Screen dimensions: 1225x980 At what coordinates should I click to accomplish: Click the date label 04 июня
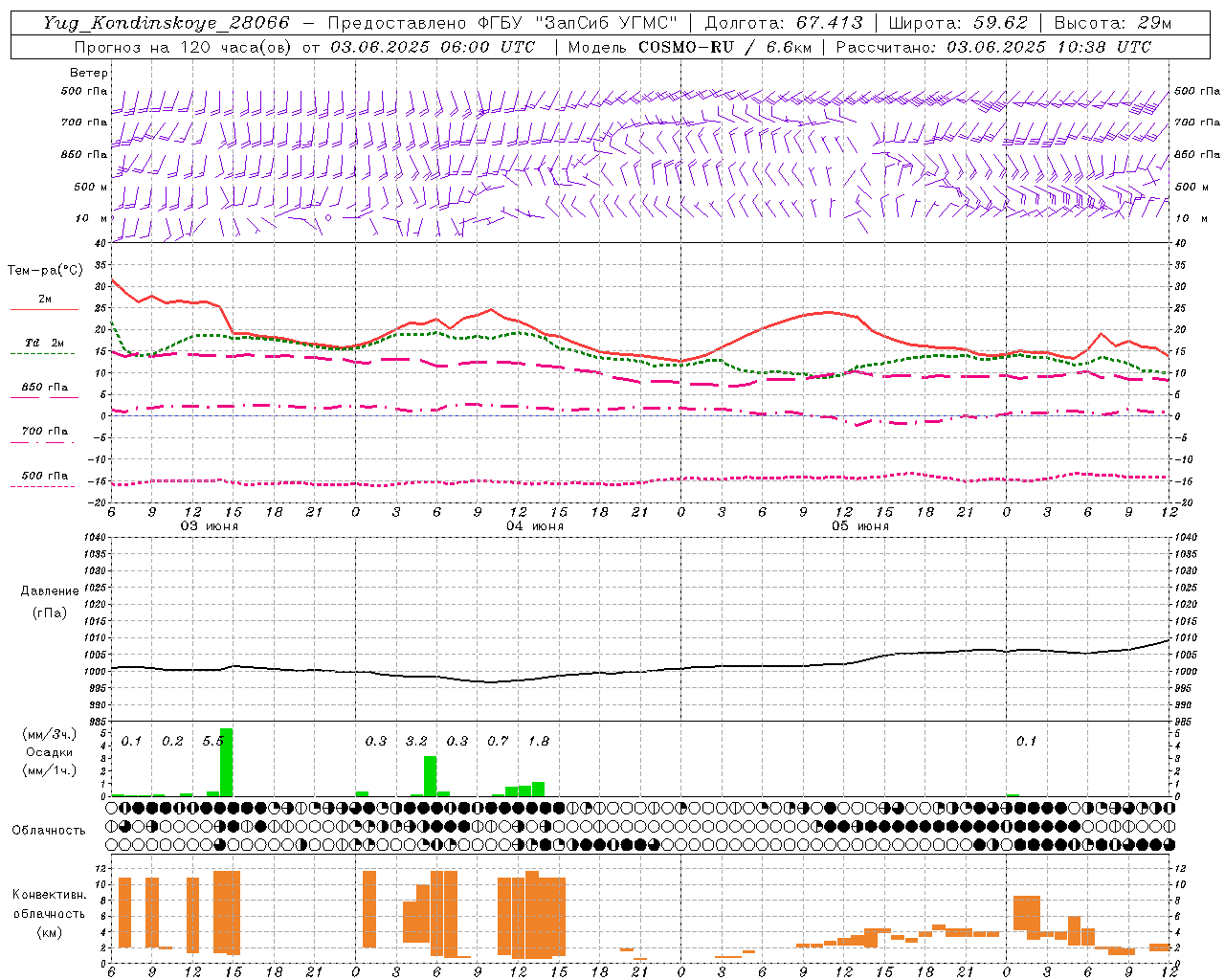pos(535,526)
